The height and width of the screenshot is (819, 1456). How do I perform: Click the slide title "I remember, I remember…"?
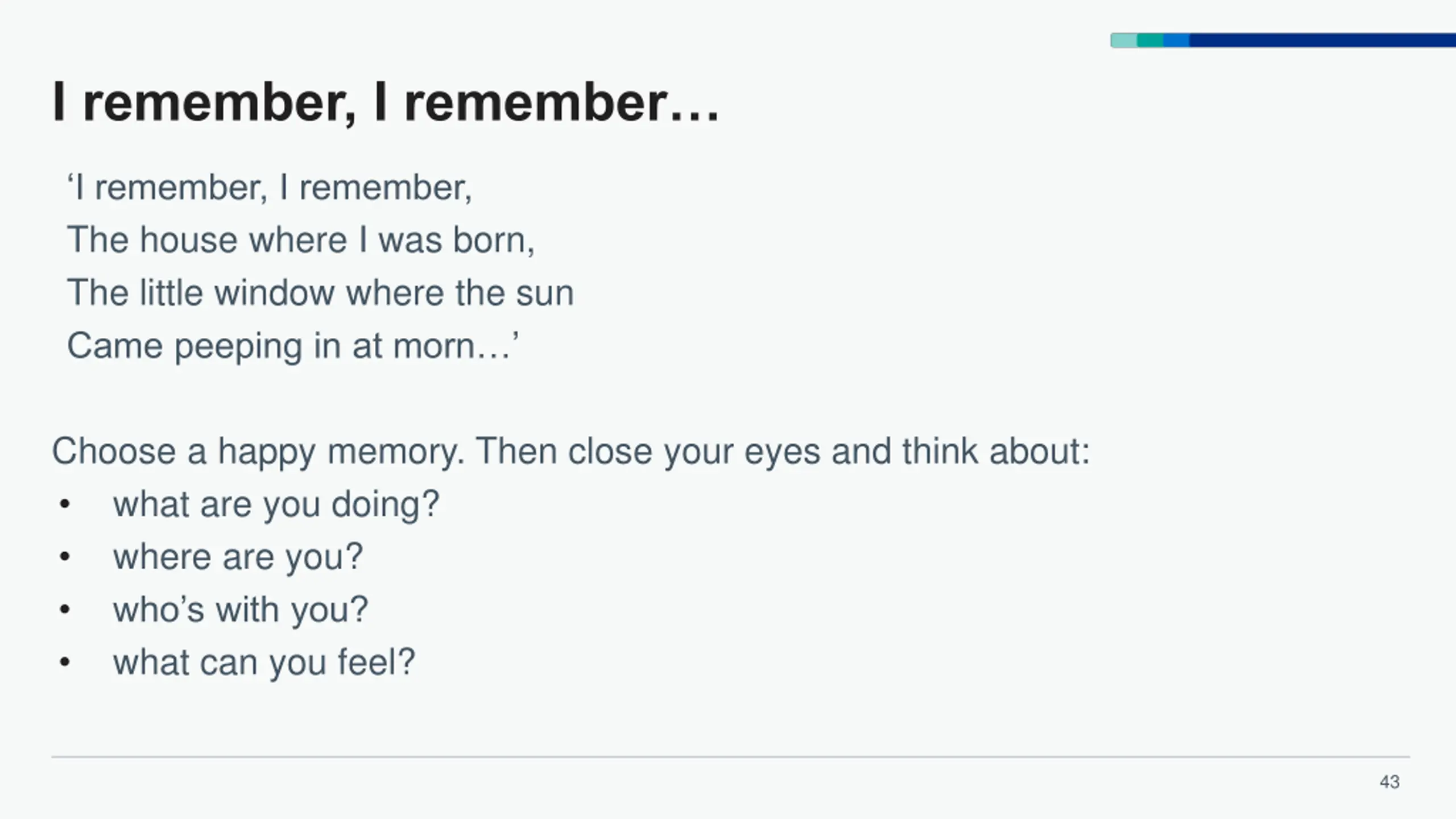click(x=386, y=102)
